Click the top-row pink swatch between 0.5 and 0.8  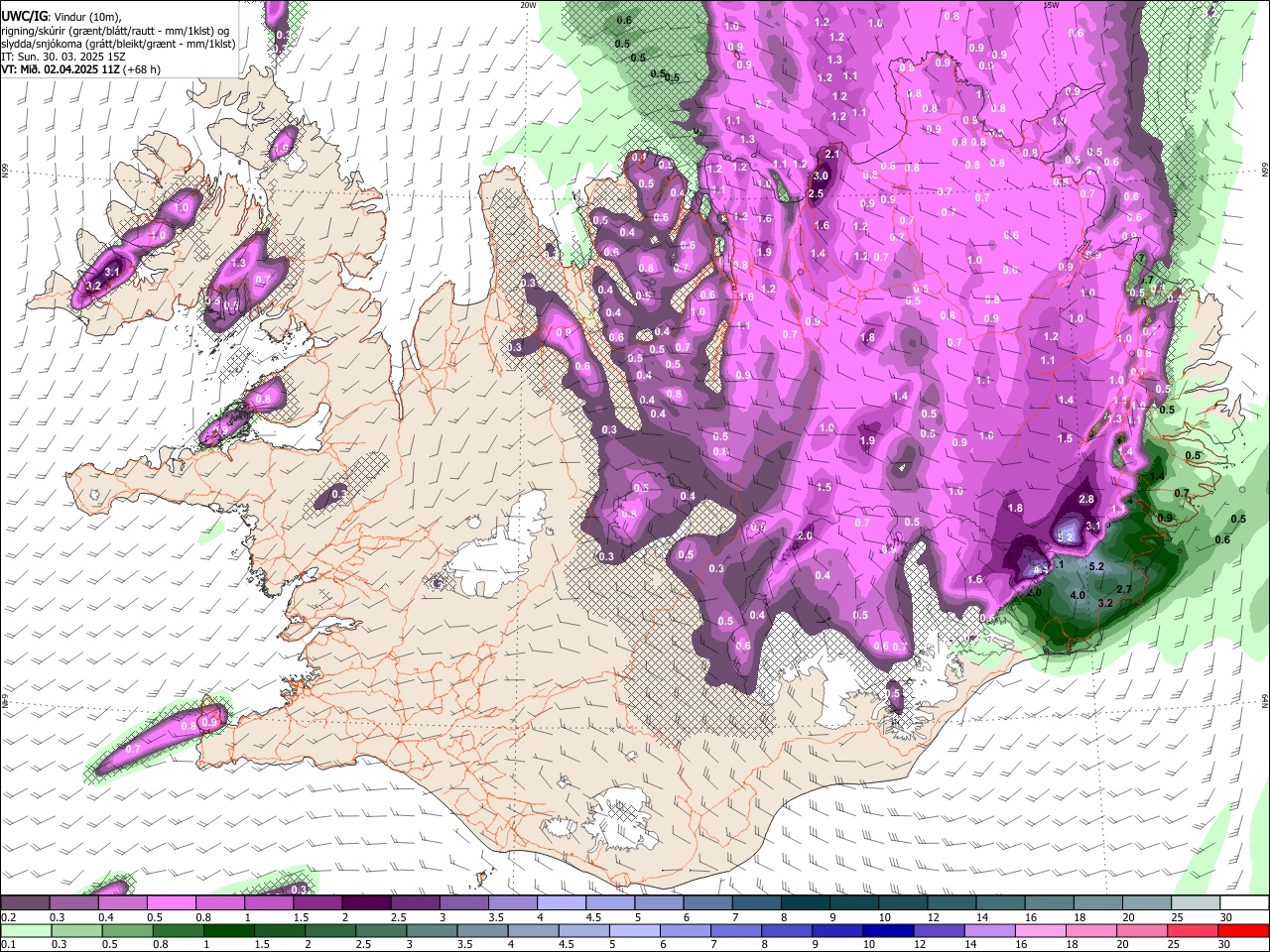tap(171, 903)
